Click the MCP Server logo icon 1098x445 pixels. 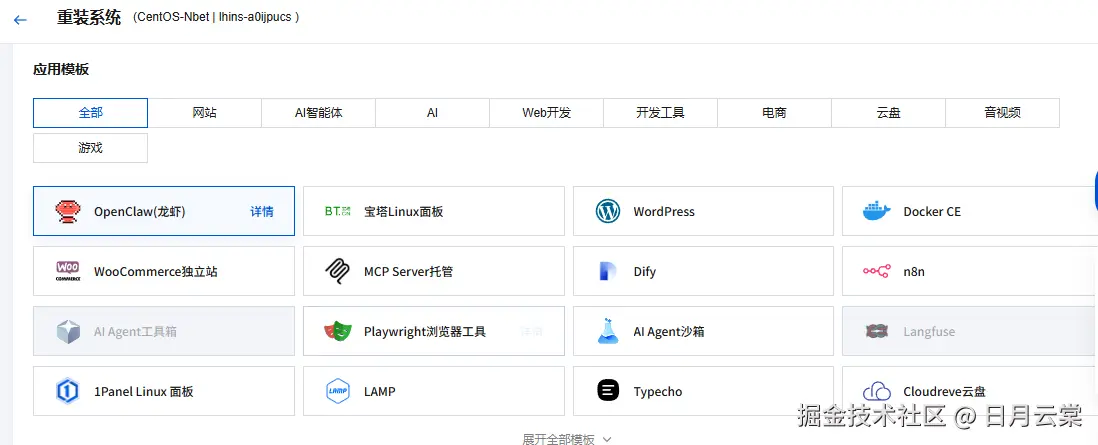point(338,271)
